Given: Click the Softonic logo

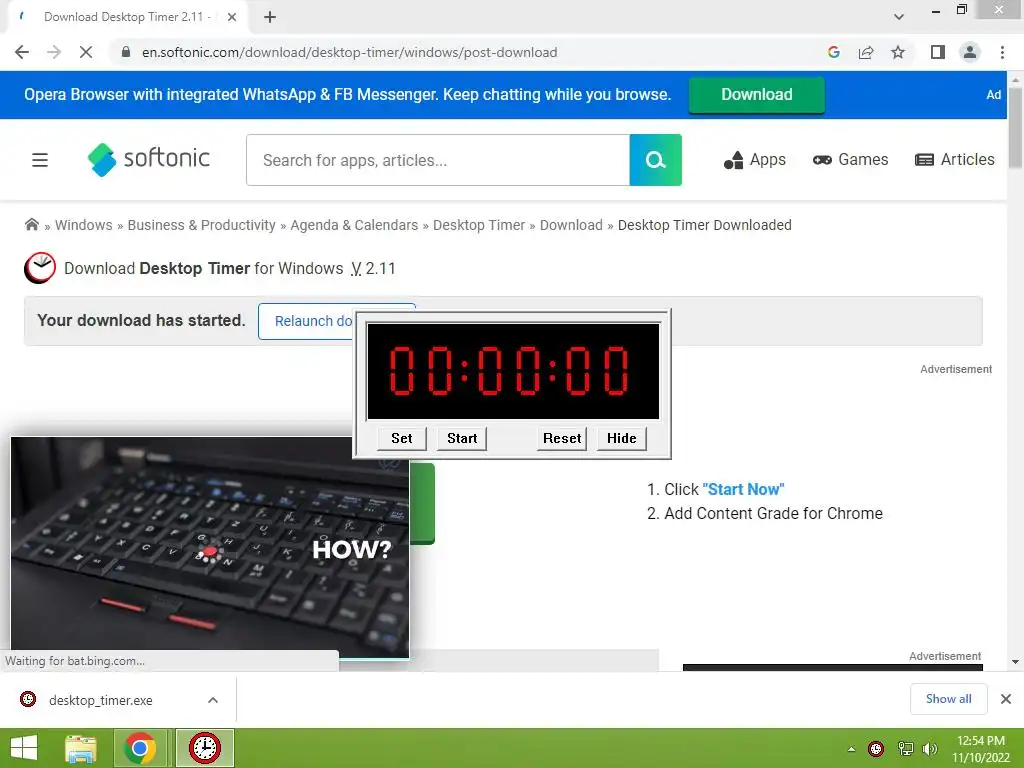Looking at the screenshot, I should [149, 159].
